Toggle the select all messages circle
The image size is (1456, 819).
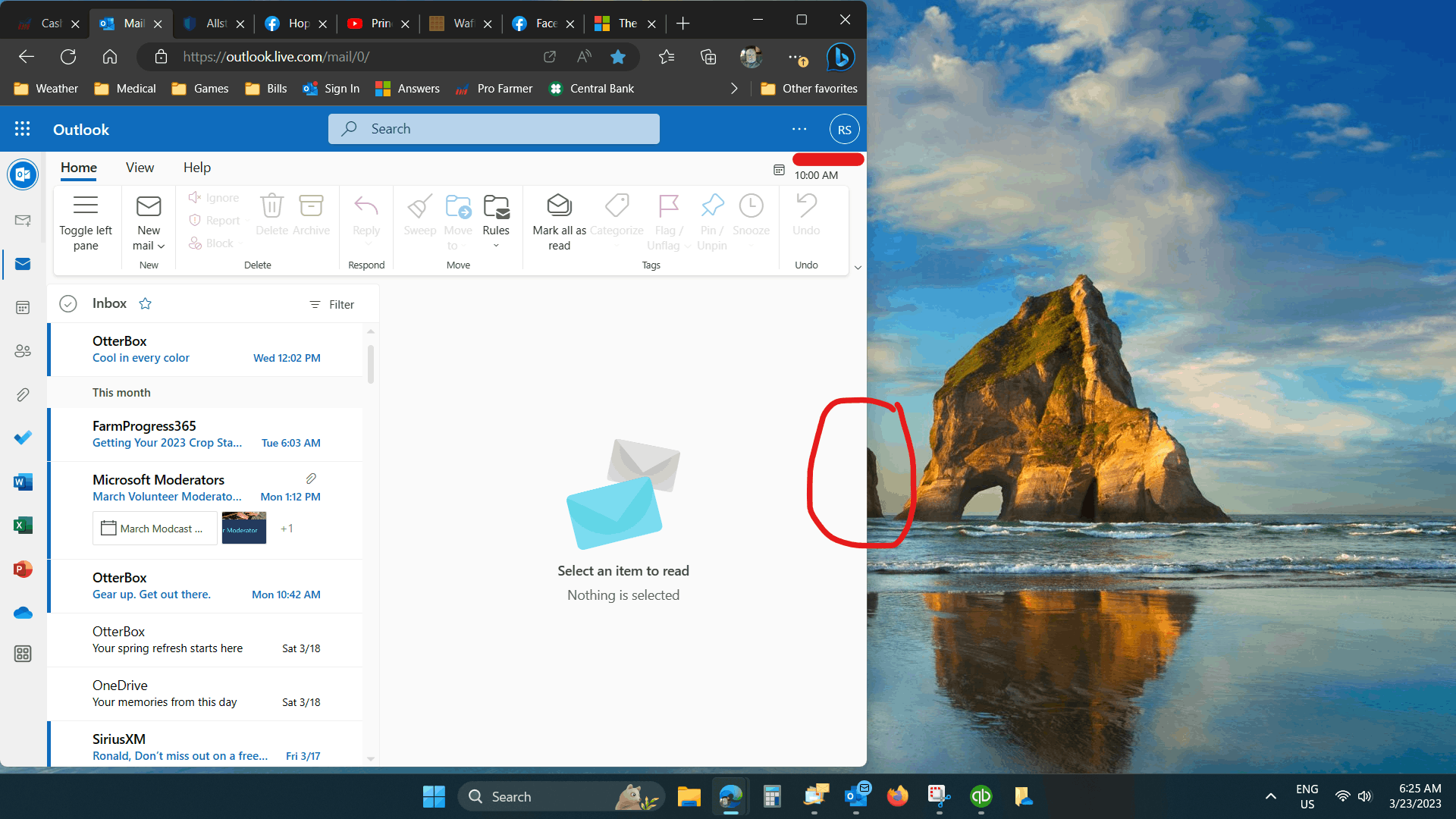68,304
